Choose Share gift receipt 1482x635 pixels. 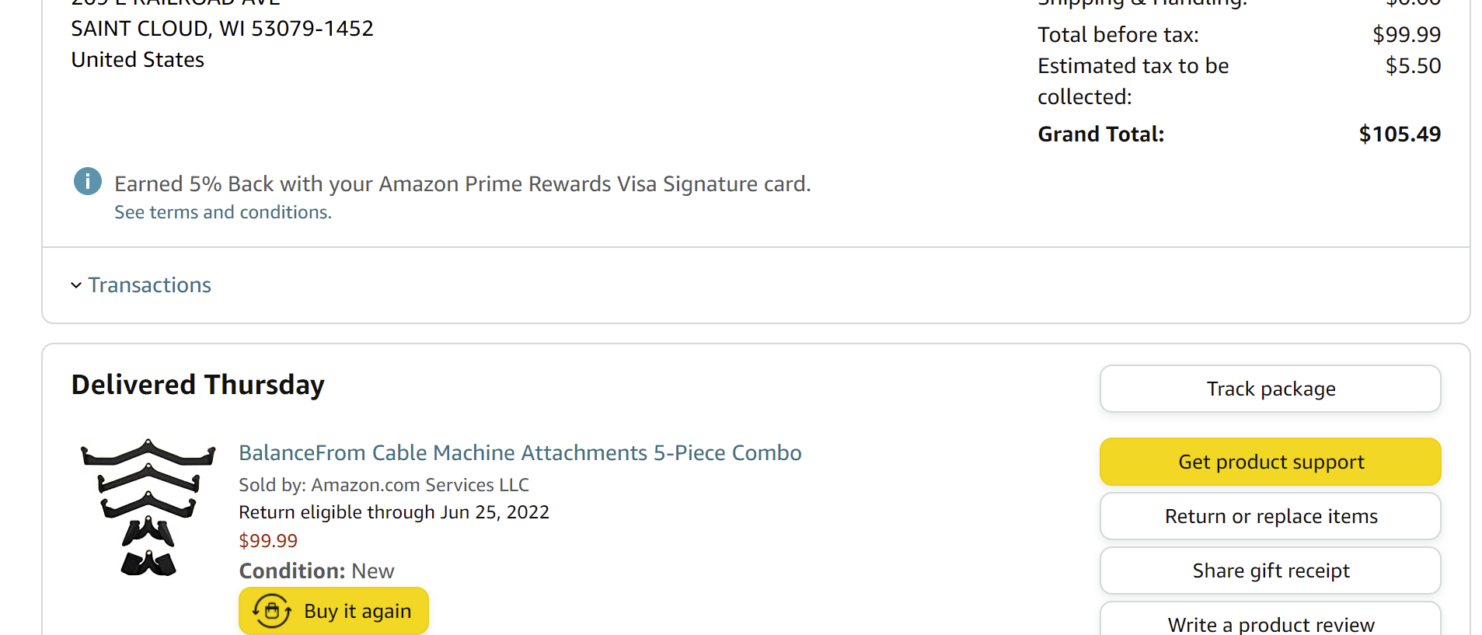pos(1270,570)
